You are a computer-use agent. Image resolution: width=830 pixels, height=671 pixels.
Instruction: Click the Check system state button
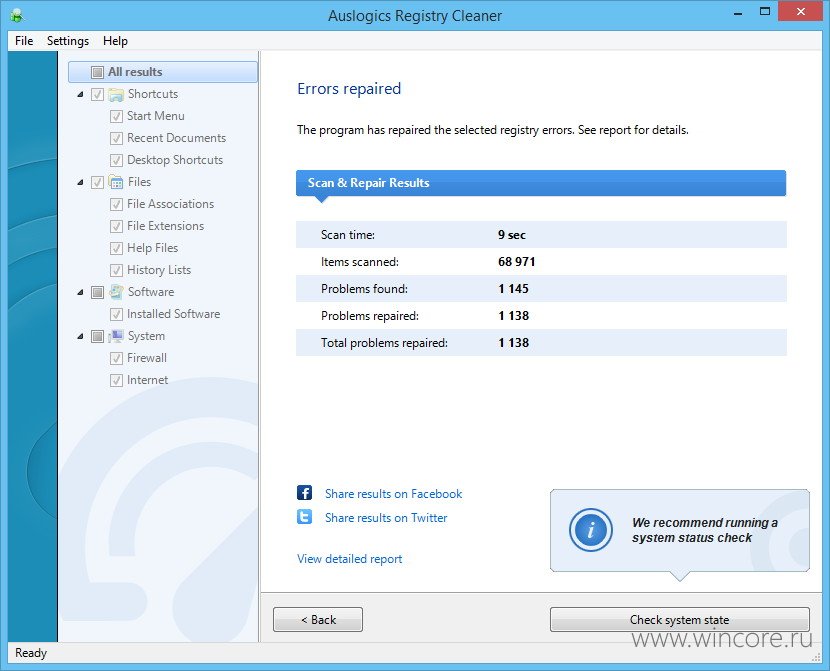click(x=680, y=619)
